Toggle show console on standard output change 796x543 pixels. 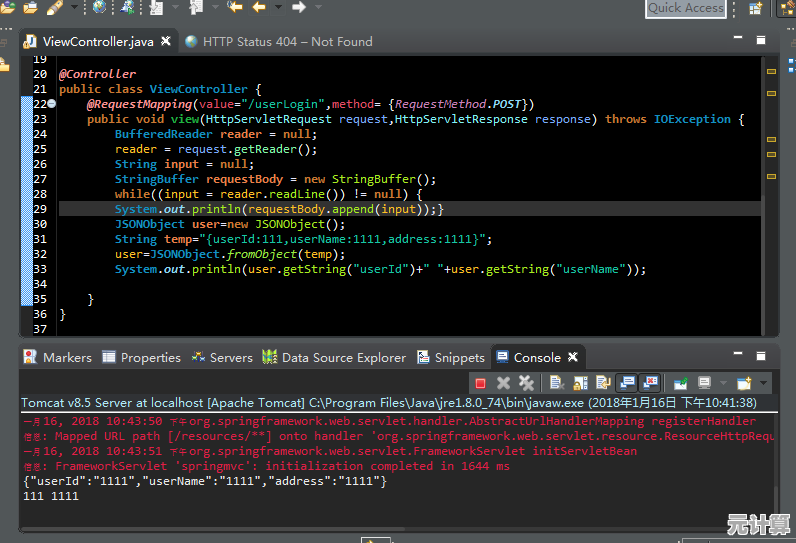click(627, 383)
